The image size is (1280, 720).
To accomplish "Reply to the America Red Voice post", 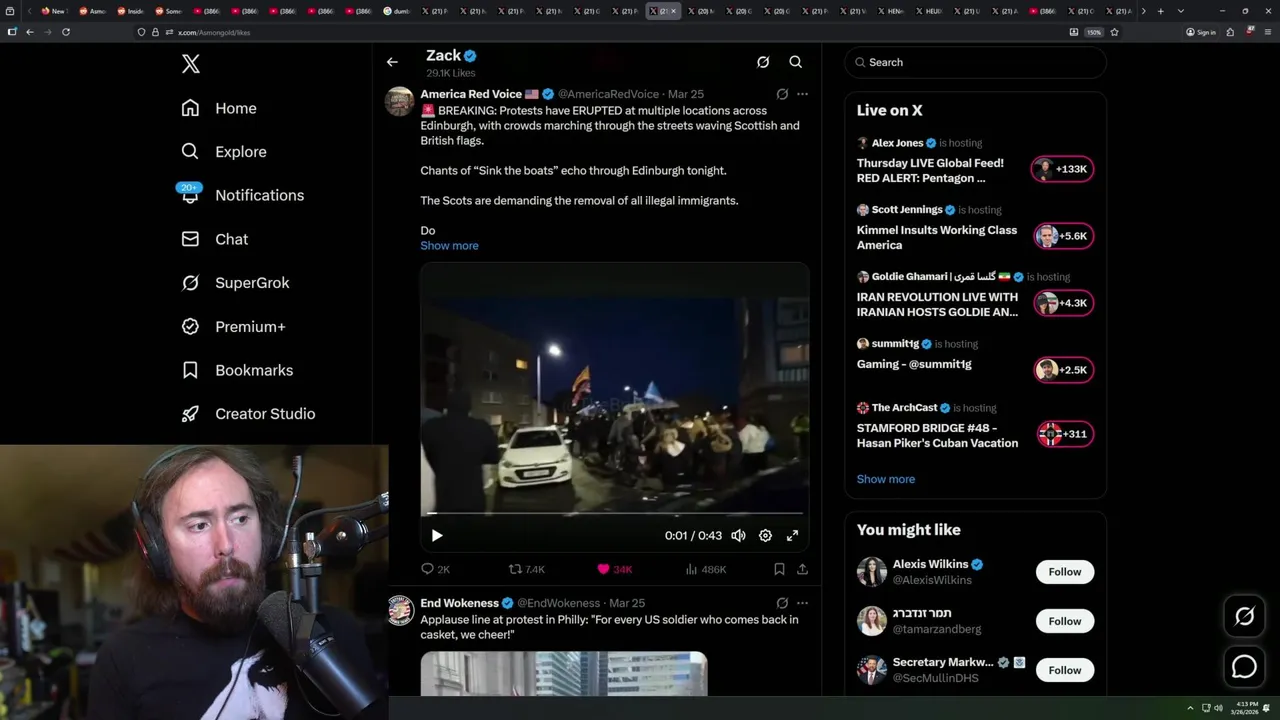I will (x=436, y=569).
